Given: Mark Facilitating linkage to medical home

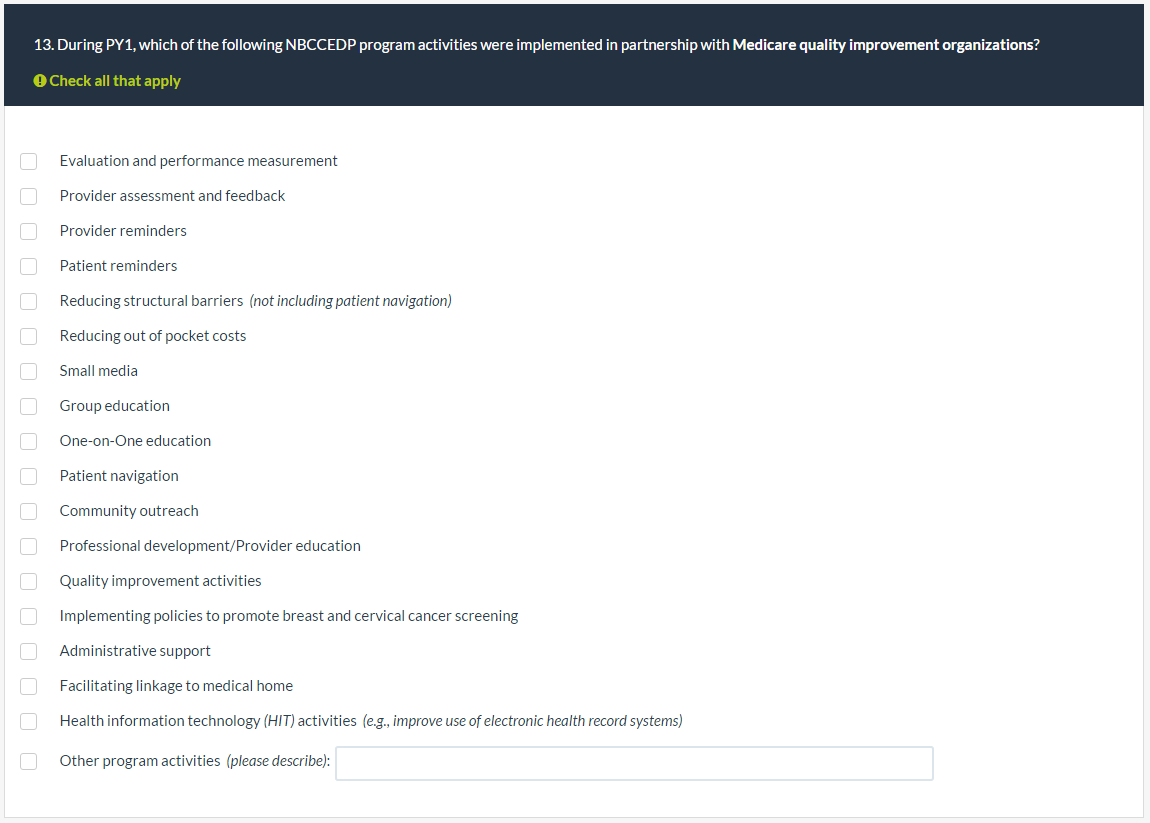Looking at the screenshot, I should click(29, 686).
